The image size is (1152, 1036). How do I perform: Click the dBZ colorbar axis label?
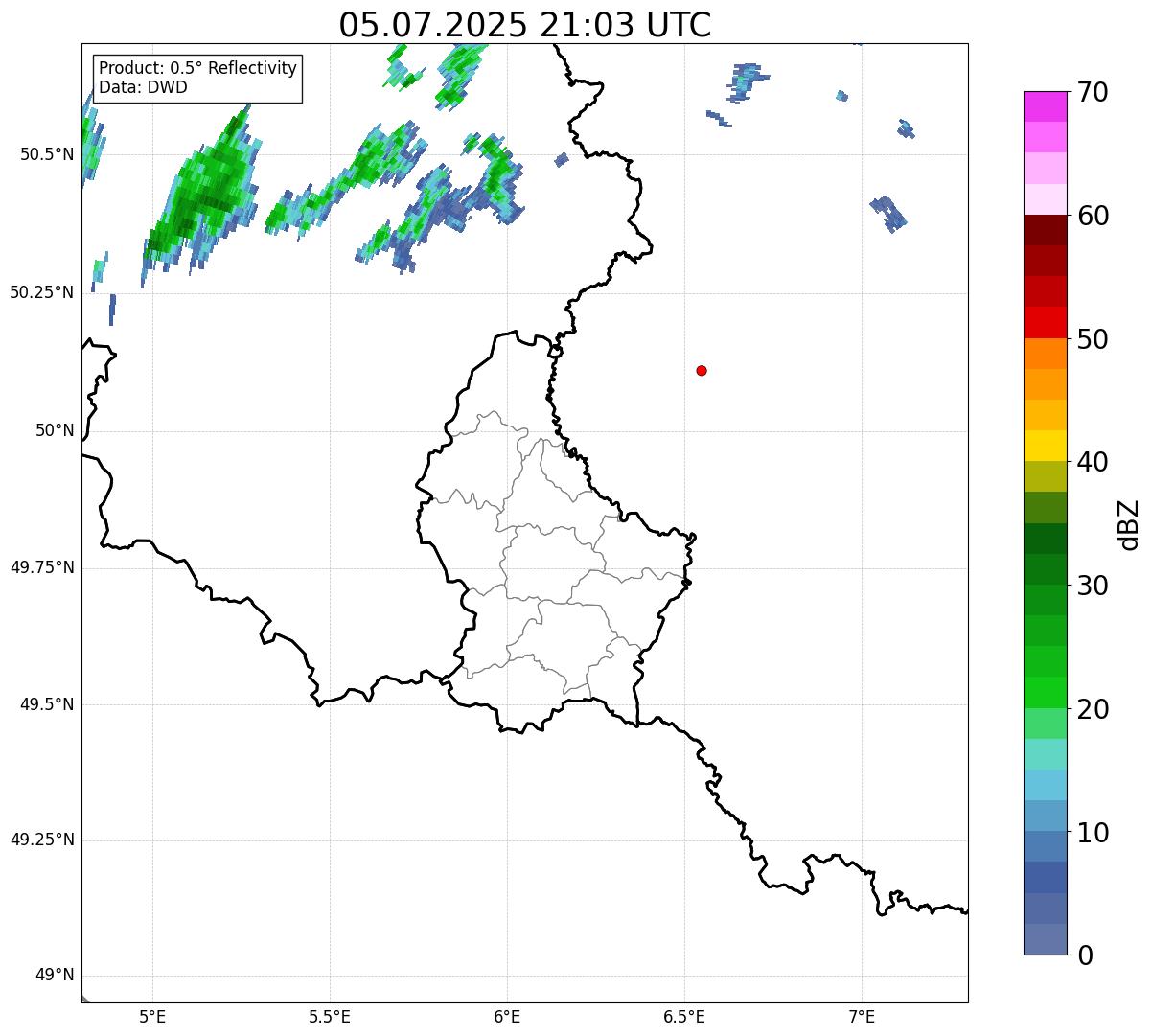(1129, 524)
